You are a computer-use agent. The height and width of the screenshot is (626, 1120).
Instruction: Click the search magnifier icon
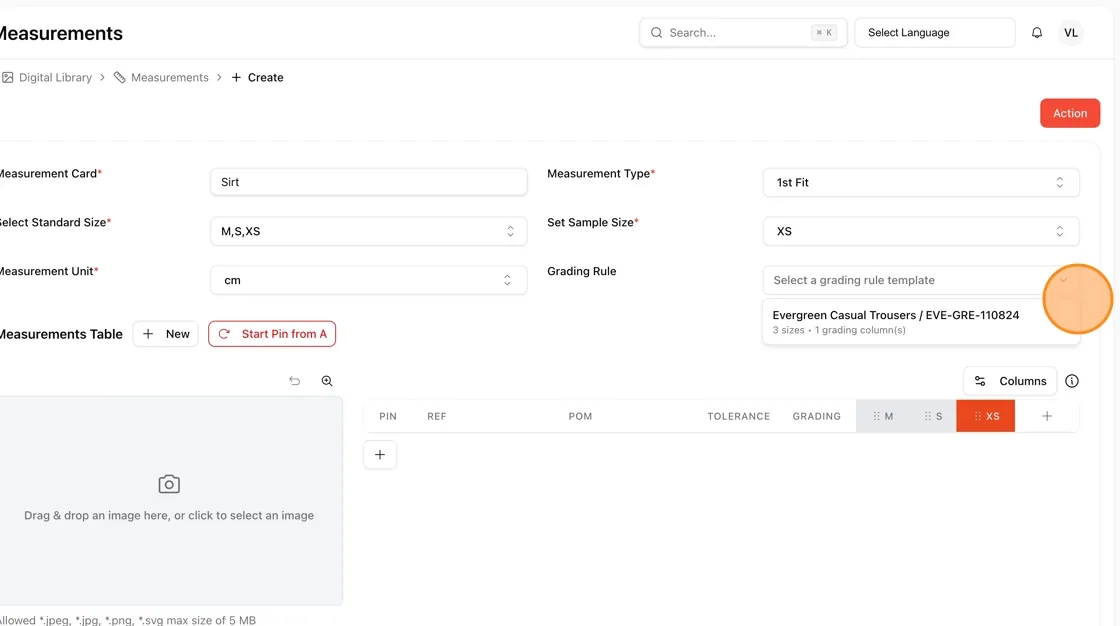click(x=656, y=33)
